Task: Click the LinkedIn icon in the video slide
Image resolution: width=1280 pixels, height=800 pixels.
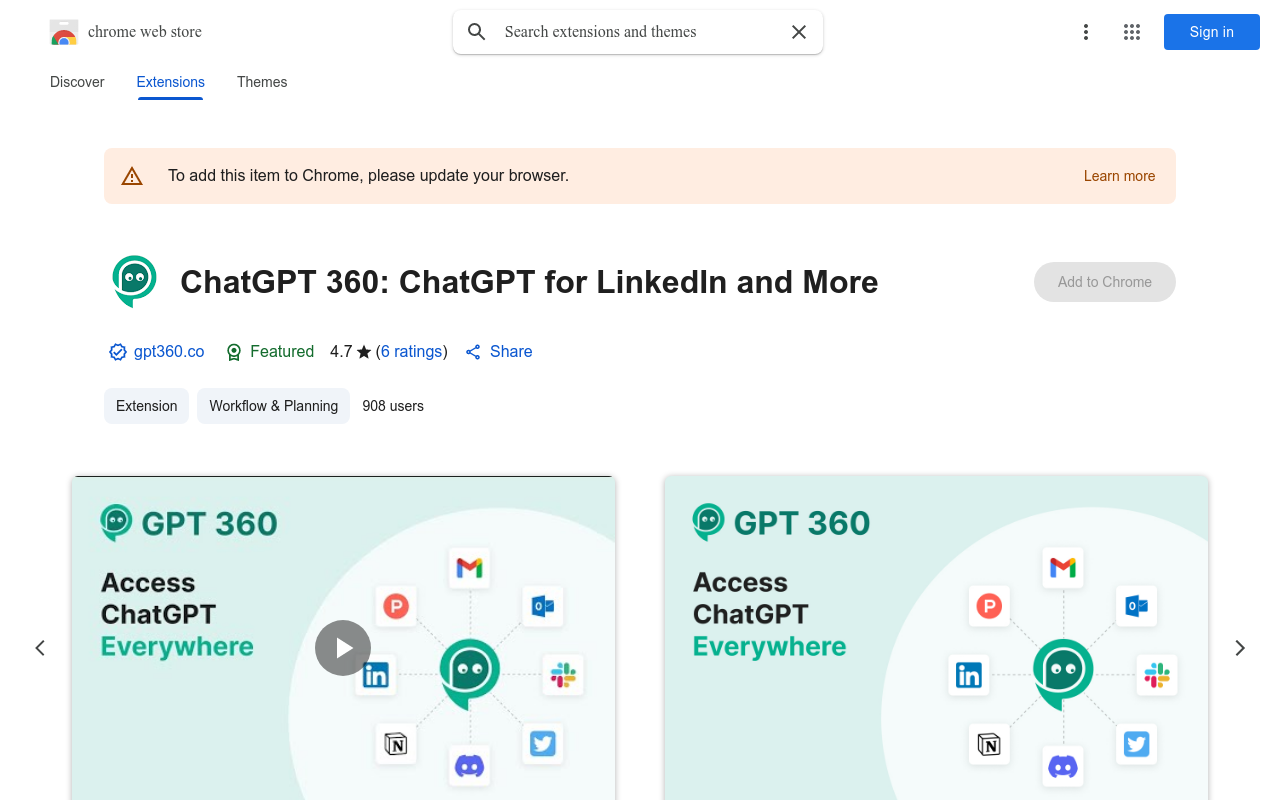Action: coord(376,675)
